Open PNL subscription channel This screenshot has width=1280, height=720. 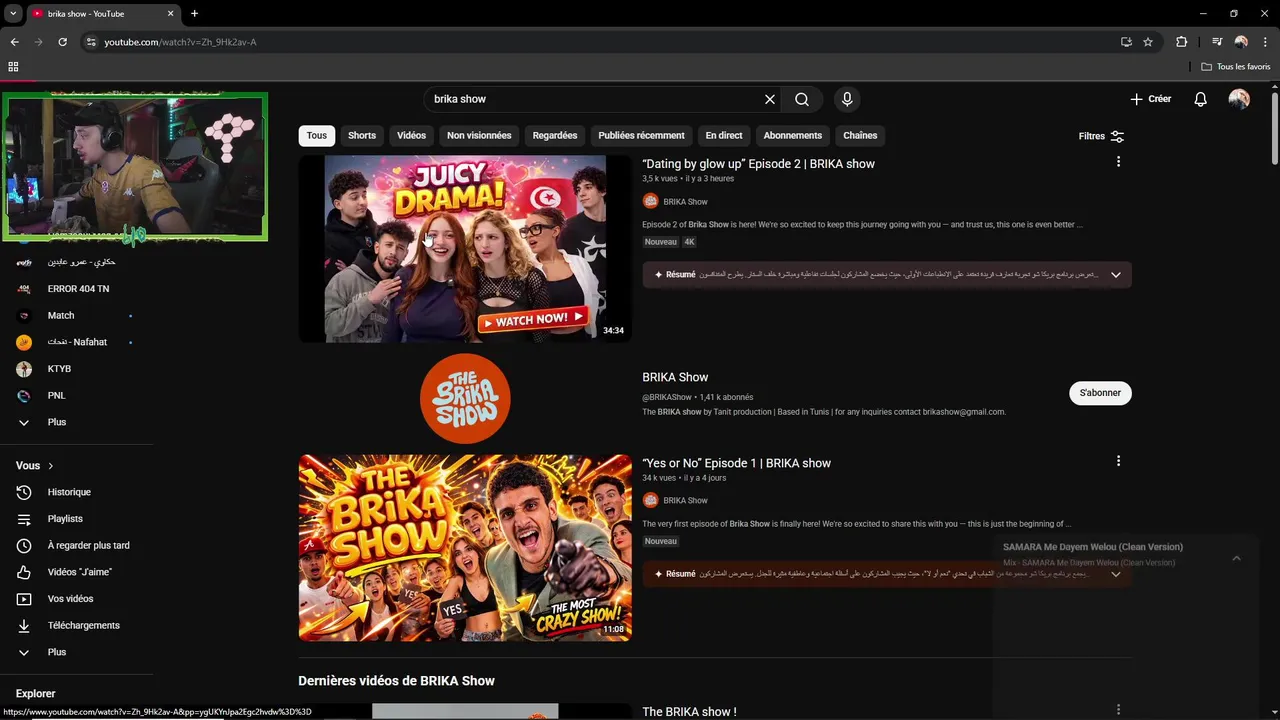click(x=56, y=396)
